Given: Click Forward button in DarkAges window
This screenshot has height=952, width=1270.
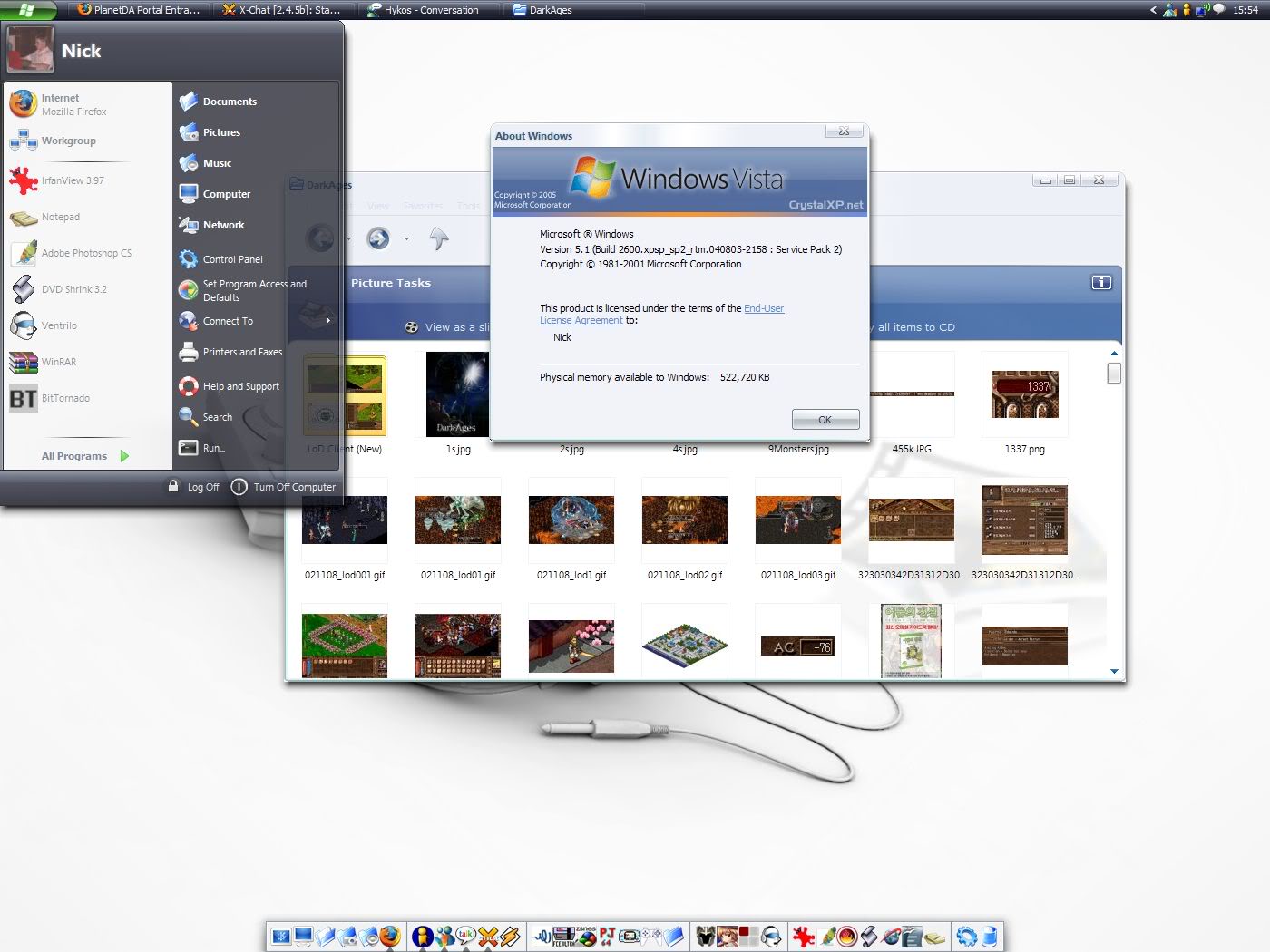Looking at the screenshot, I should click(378, 238).
